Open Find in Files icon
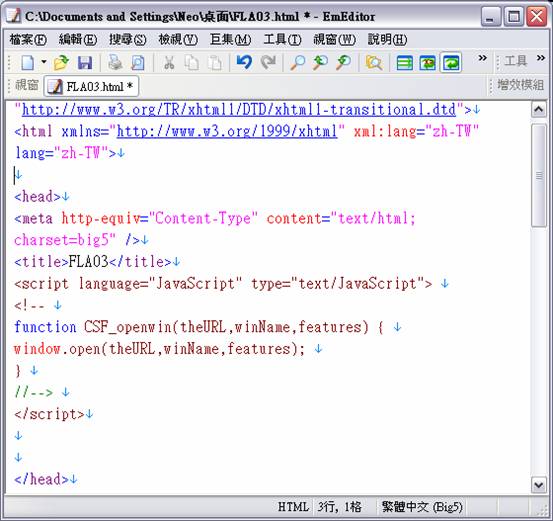 pos(373,63)
